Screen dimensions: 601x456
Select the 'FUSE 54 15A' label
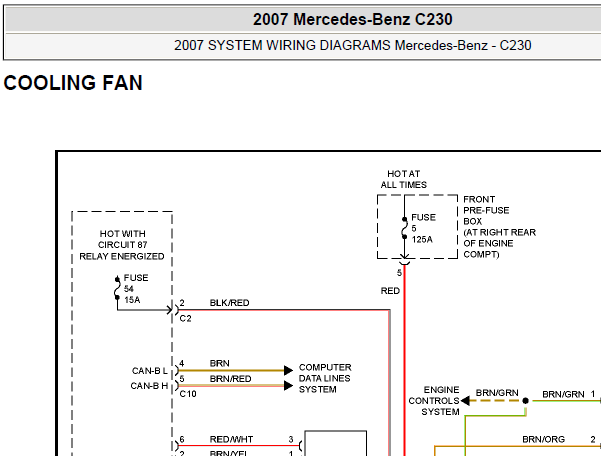[136, 289]
